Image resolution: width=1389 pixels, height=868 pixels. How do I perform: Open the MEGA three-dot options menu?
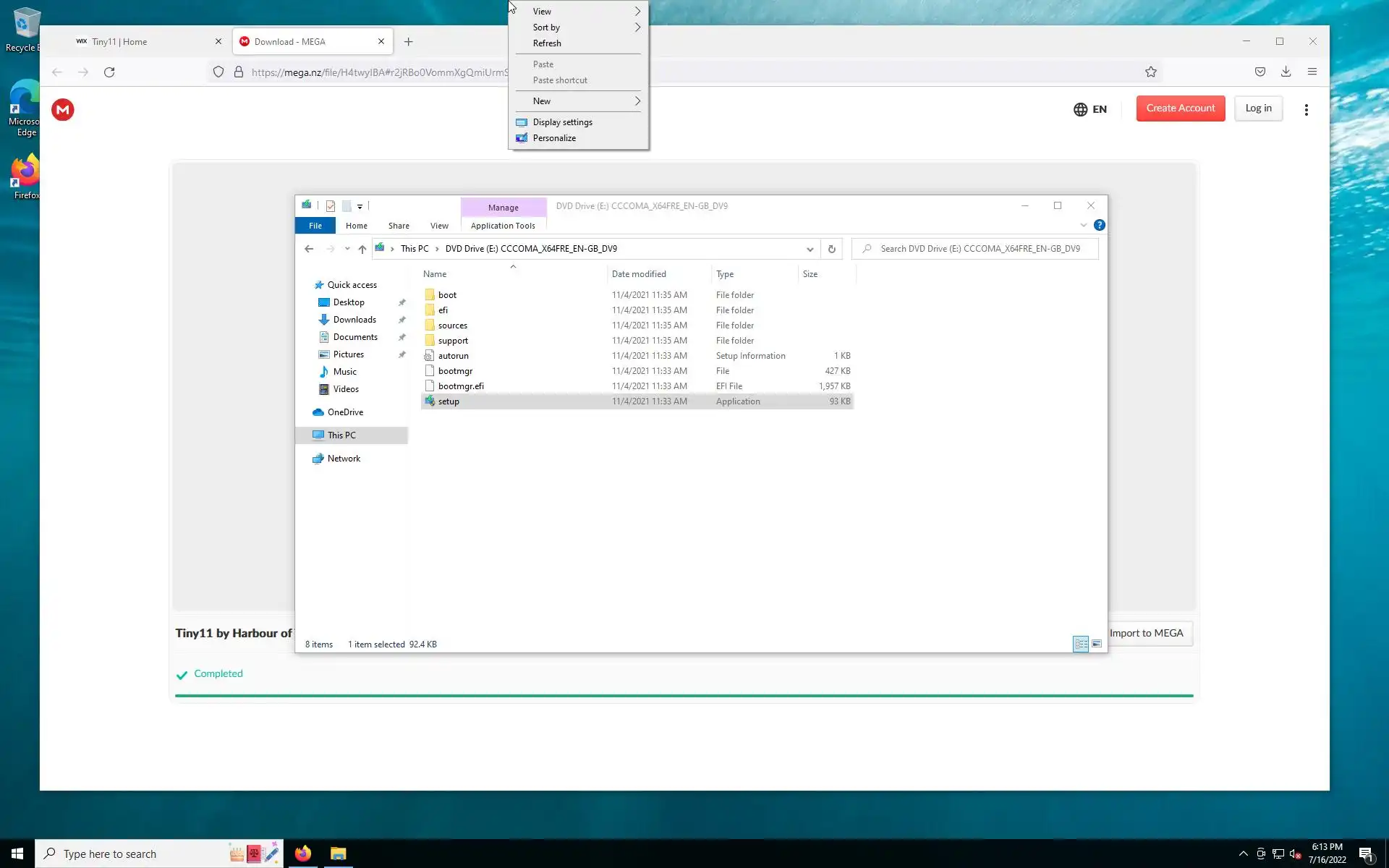coord(1306,110)
